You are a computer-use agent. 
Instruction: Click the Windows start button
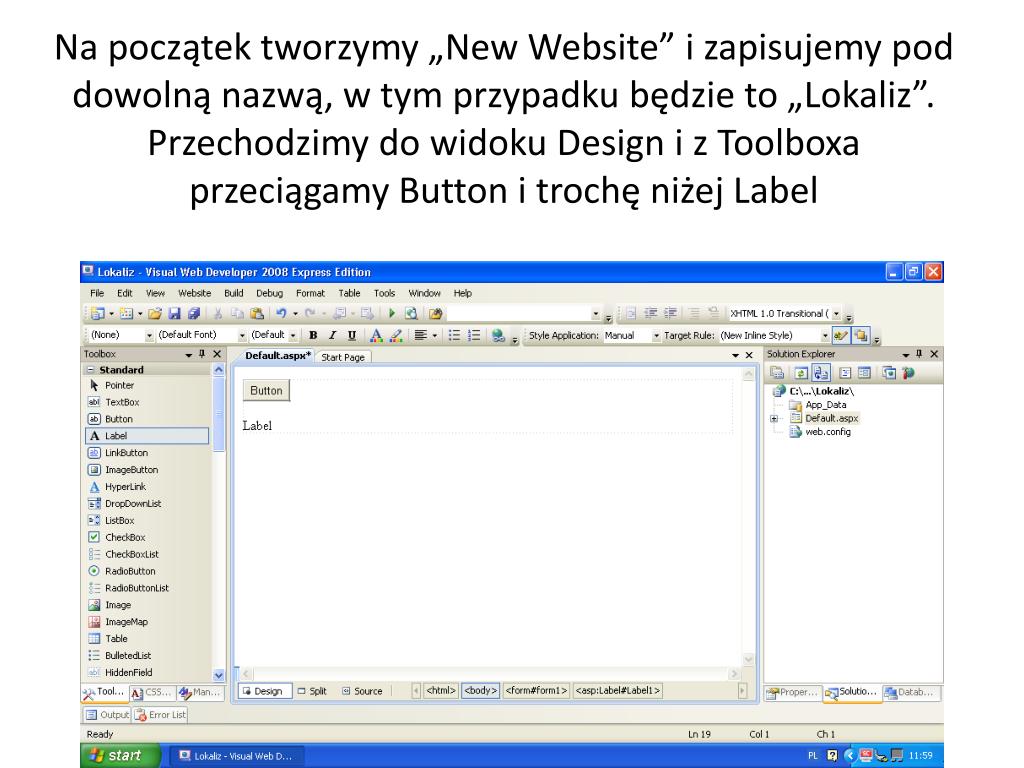(120, 756)
